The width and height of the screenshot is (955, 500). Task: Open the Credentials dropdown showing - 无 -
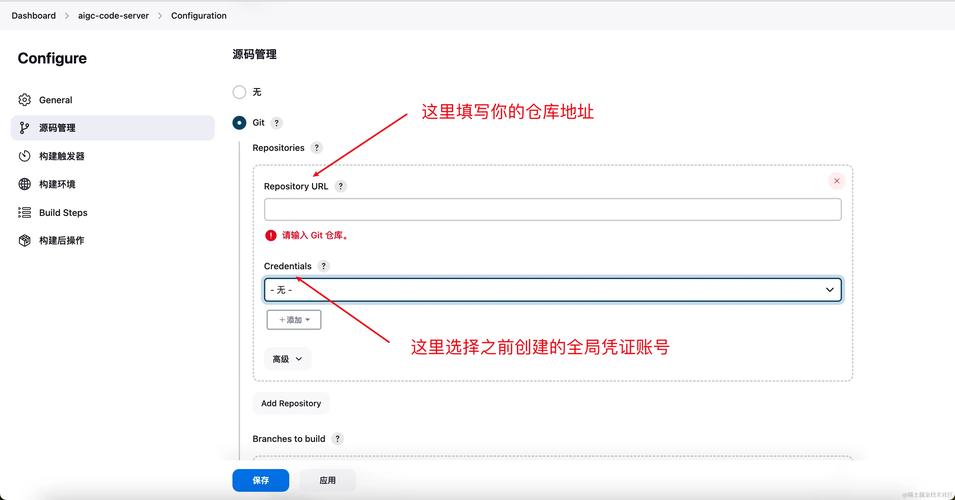[x=553, y=290]
